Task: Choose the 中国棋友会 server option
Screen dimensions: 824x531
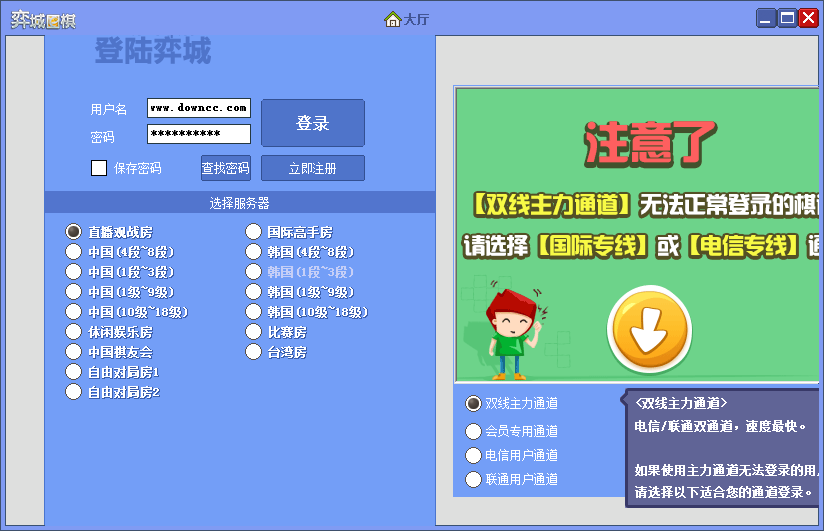Action: (x=73, y=352)
